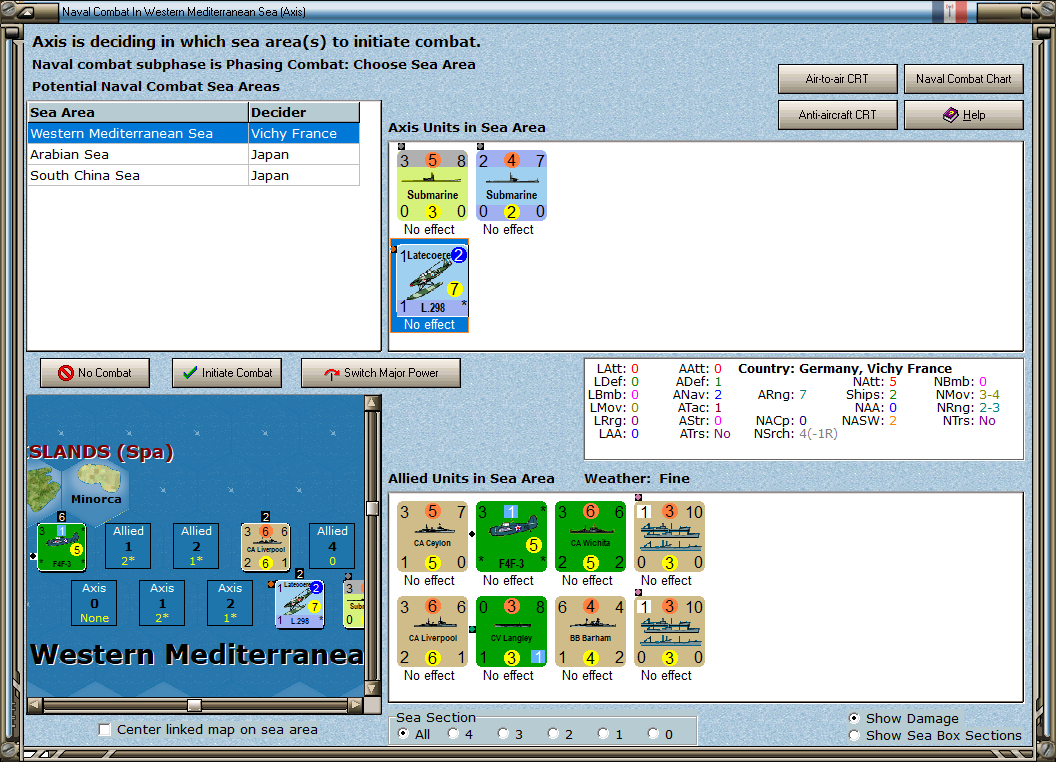Click the No Combat button
This screenshot has height=762, width=1056.
[95, 373]
